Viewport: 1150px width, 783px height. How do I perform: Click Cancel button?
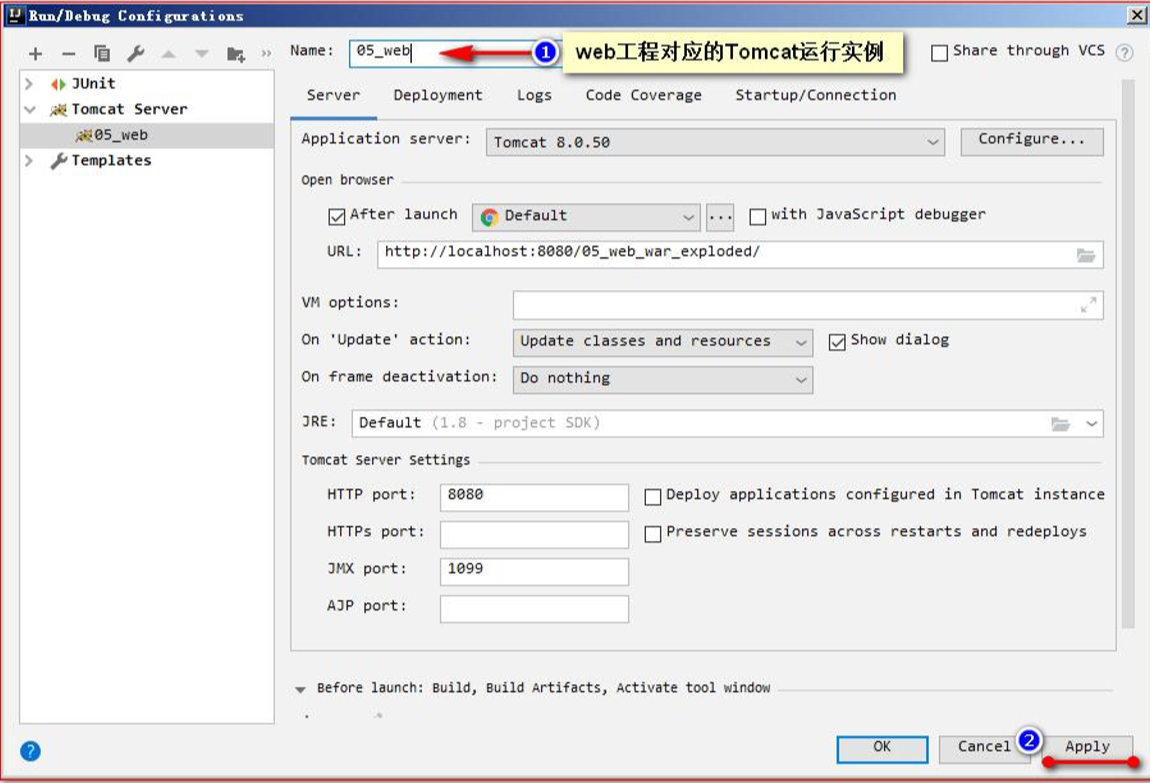click(x=984, y=749)
